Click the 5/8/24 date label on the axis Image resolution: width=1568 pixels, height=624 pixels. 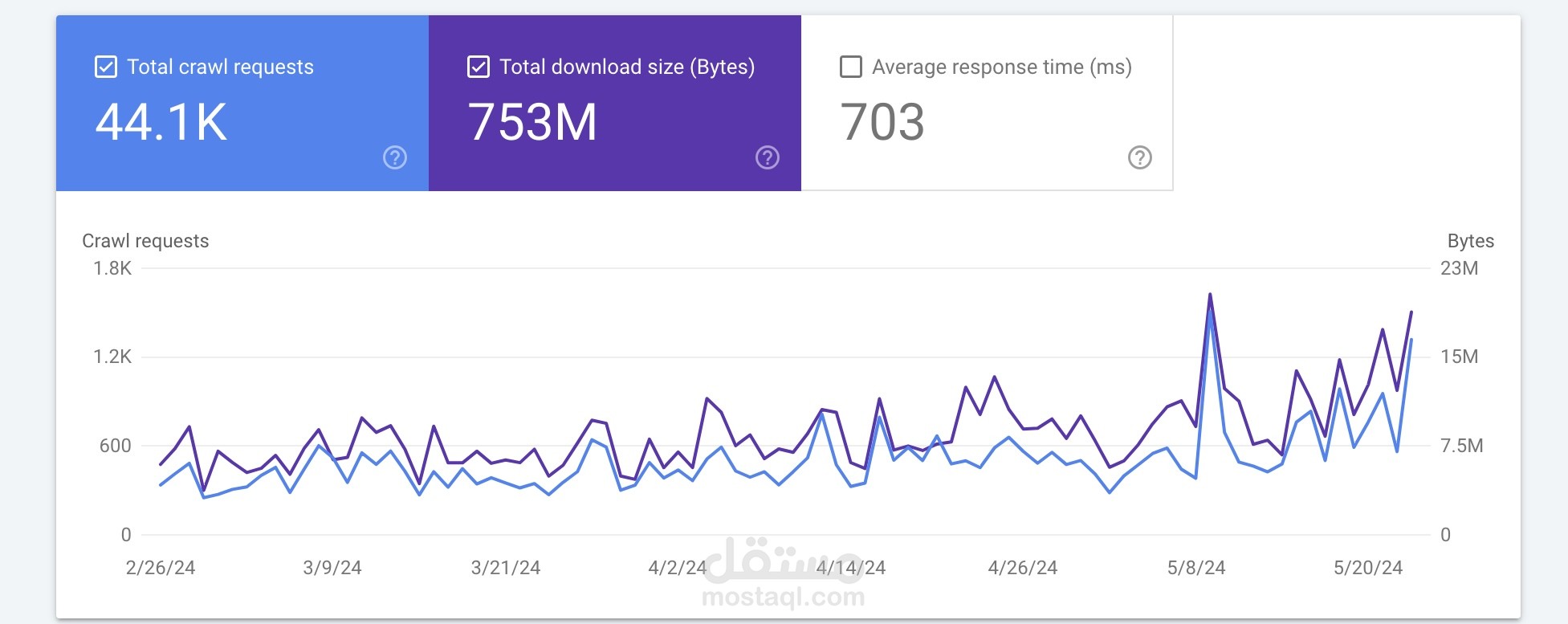[x=1196, y=568]
